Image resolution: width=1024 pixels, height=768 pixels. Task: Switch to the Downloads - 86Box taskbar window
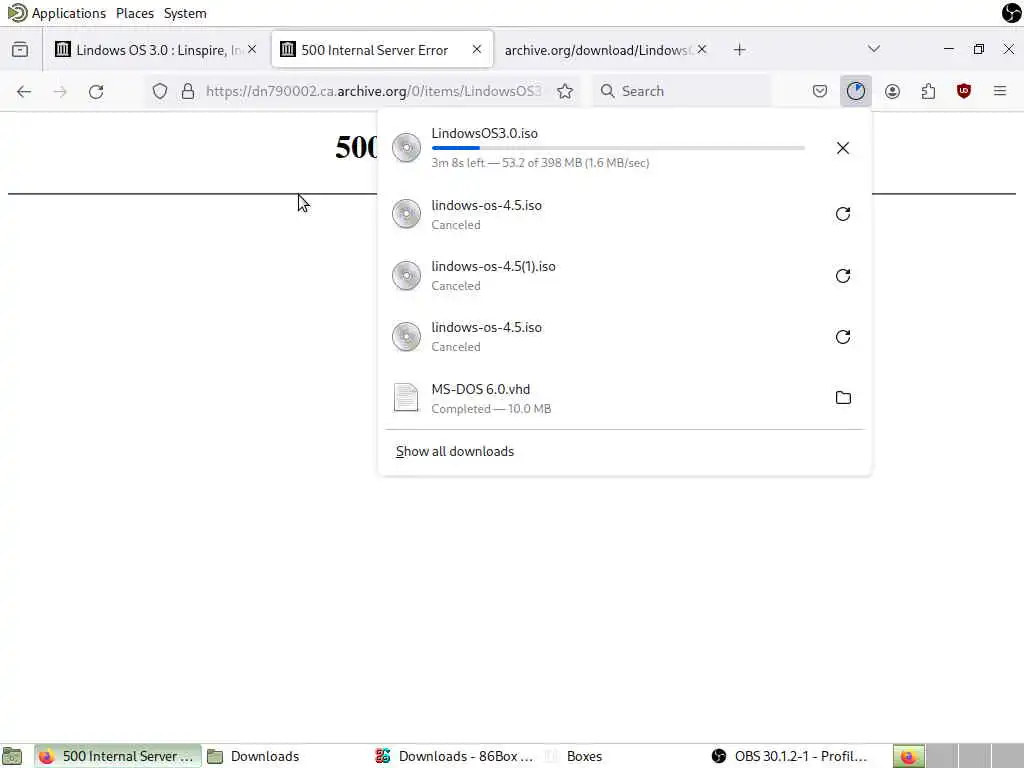click(x=455, y=756)
